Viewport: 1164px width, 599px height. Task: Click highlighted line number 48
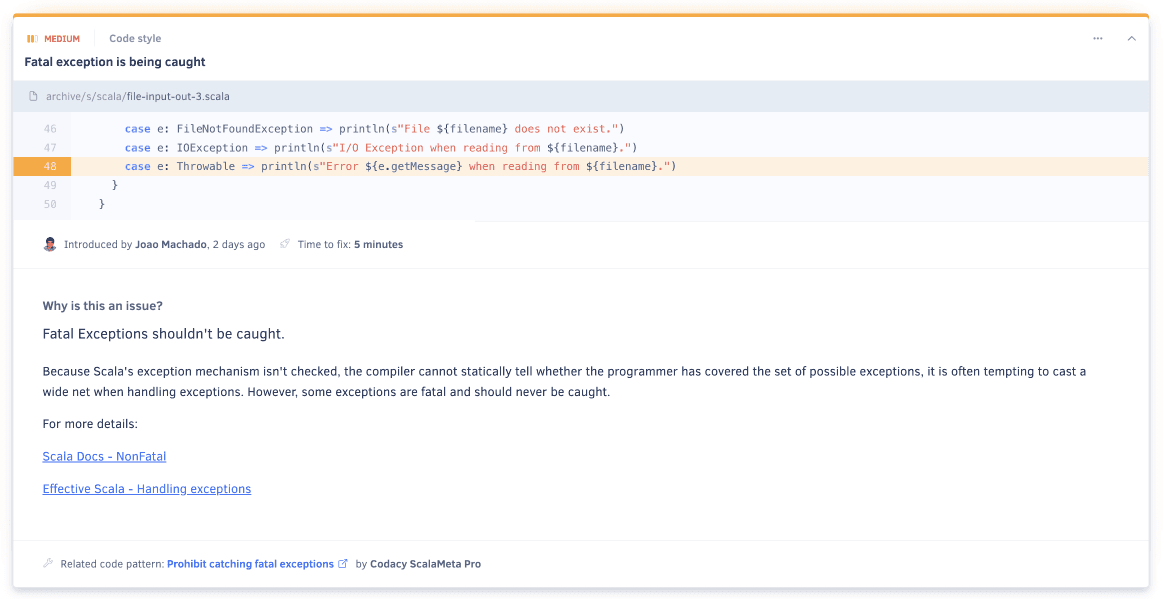point(50,167)
